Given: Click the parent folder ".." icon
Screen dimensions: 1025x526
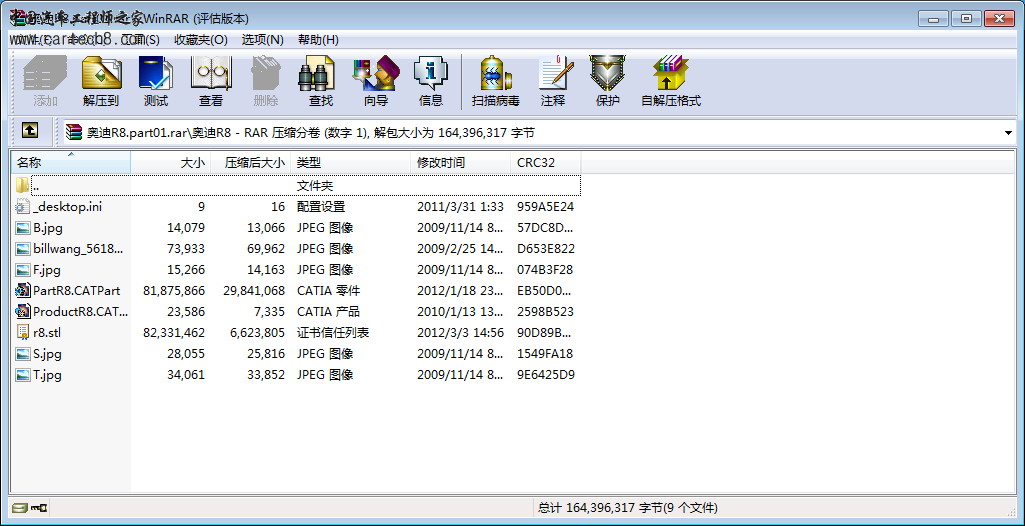Looking at the screenshot, I should click(23, 186).
